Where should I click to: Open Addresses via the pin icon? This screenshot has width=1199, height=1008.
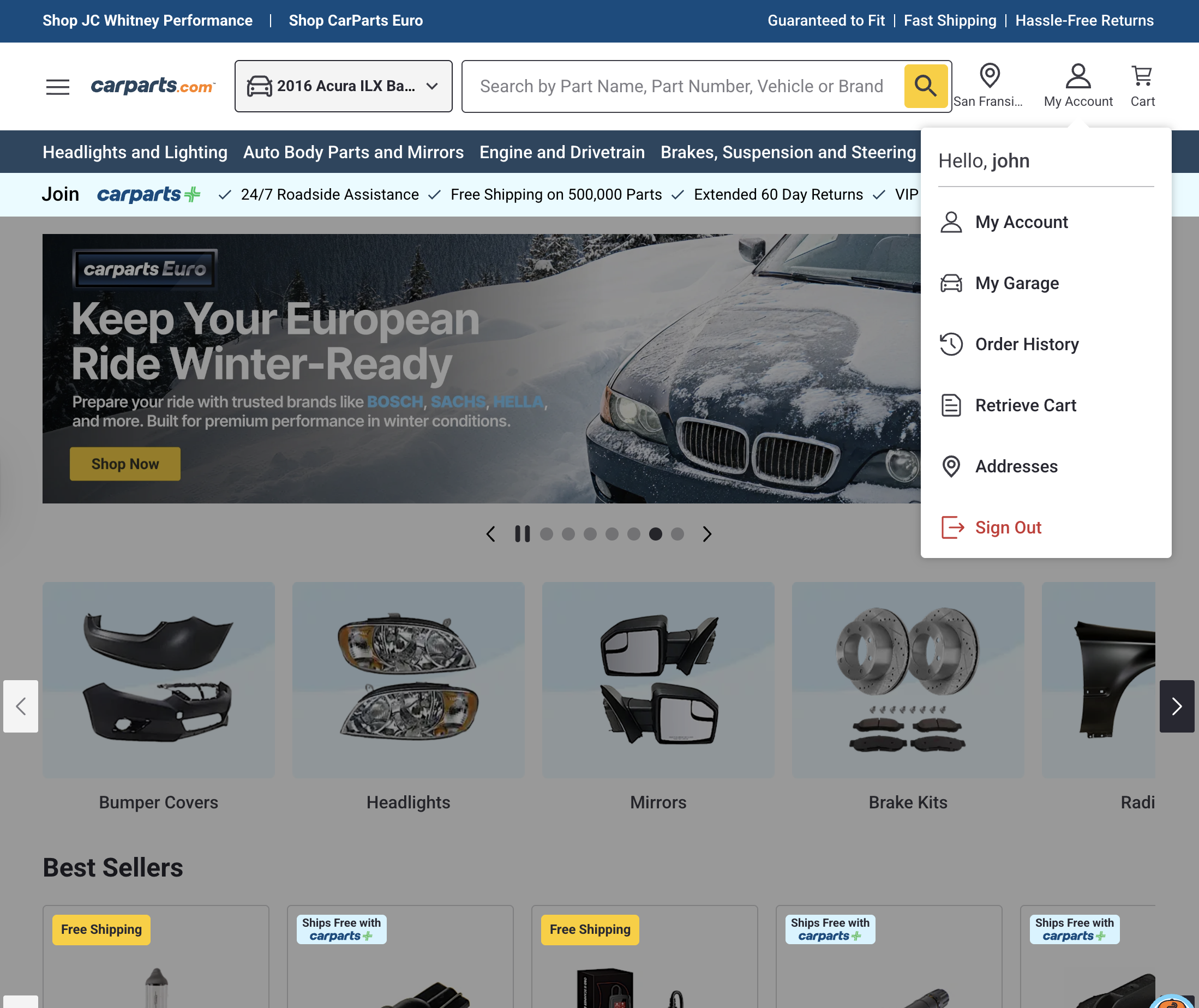point(950,466)
